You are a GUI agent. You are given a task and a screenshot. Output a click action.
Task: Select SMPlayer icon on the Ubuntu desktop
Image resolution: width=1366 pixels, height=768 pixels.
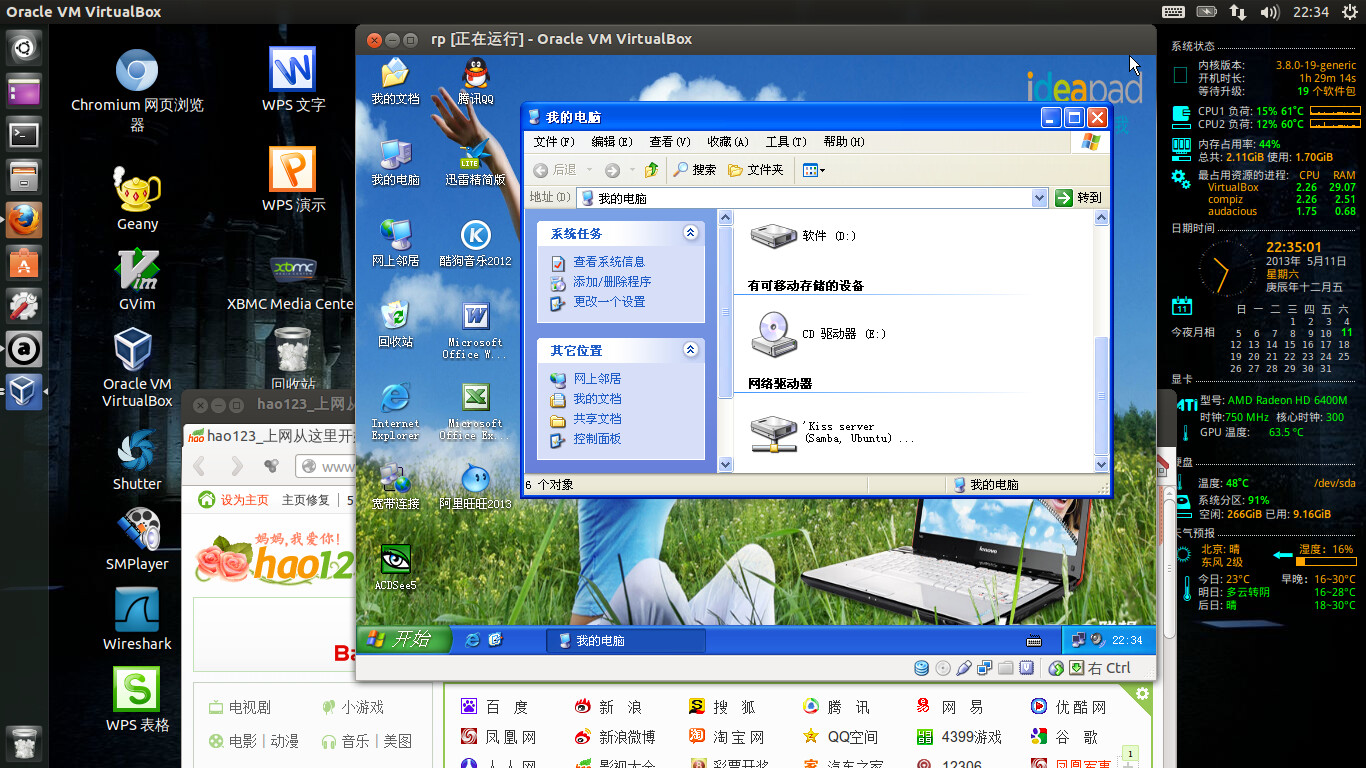[x=137, y=539]
